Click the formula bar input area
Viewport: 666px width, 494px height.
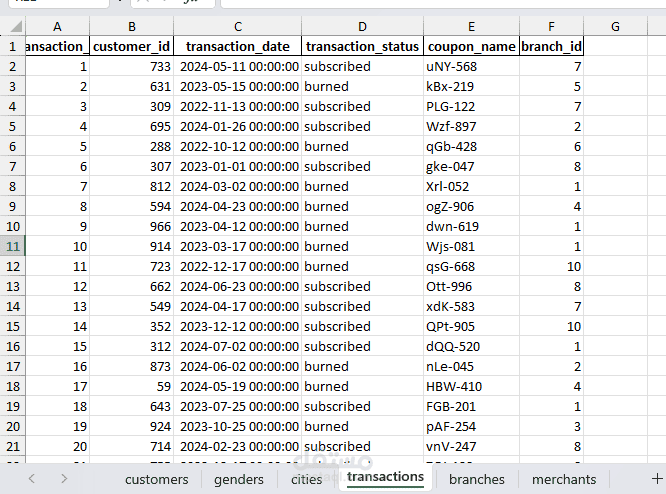point(443,3)
